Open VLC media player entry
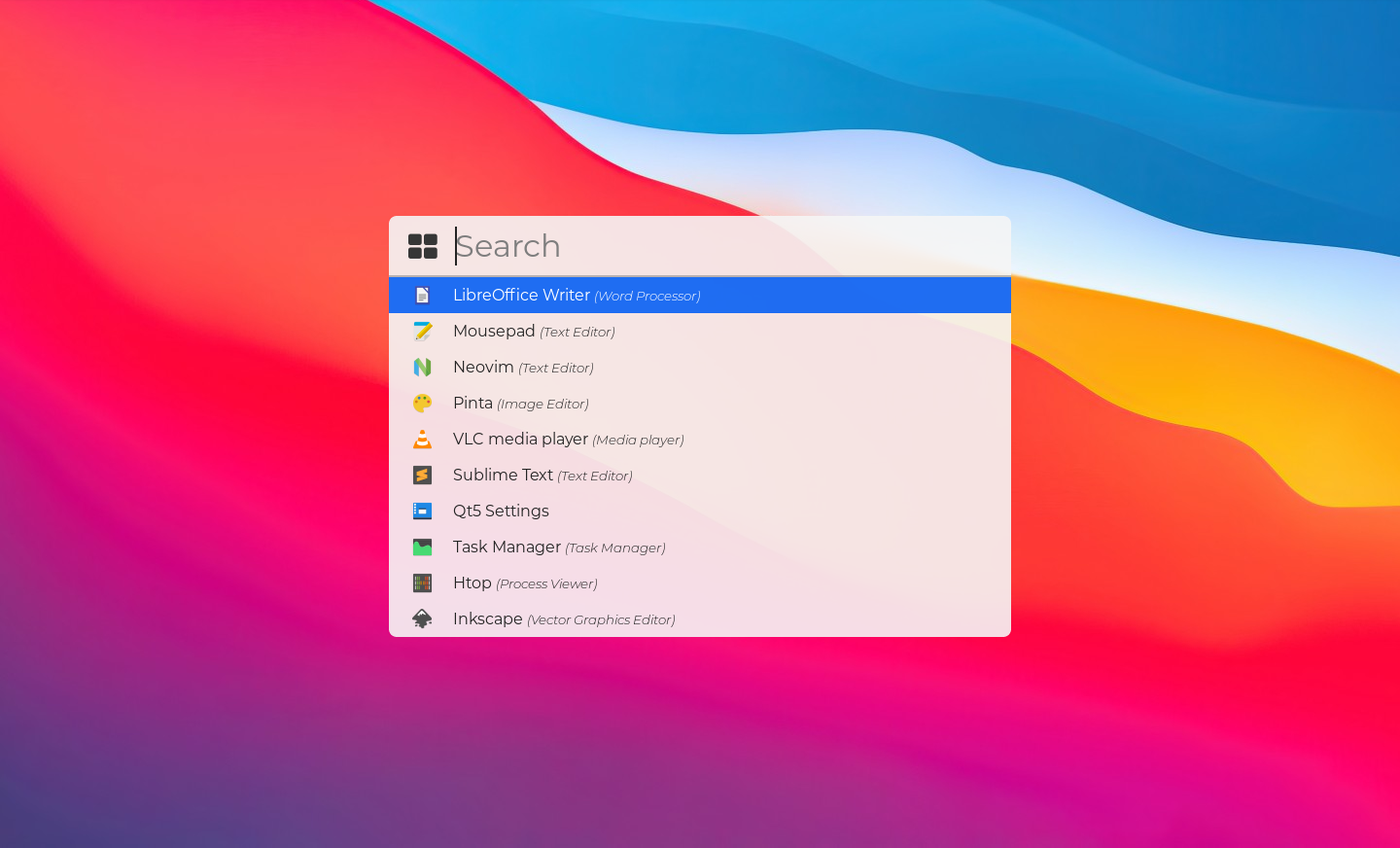1400x848 pixels. 700,439
